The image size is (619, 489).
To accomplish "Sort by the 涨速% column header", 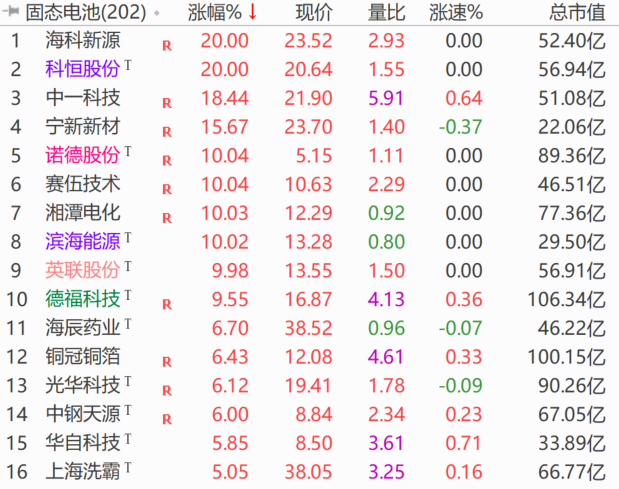I will tap(456, 12).
